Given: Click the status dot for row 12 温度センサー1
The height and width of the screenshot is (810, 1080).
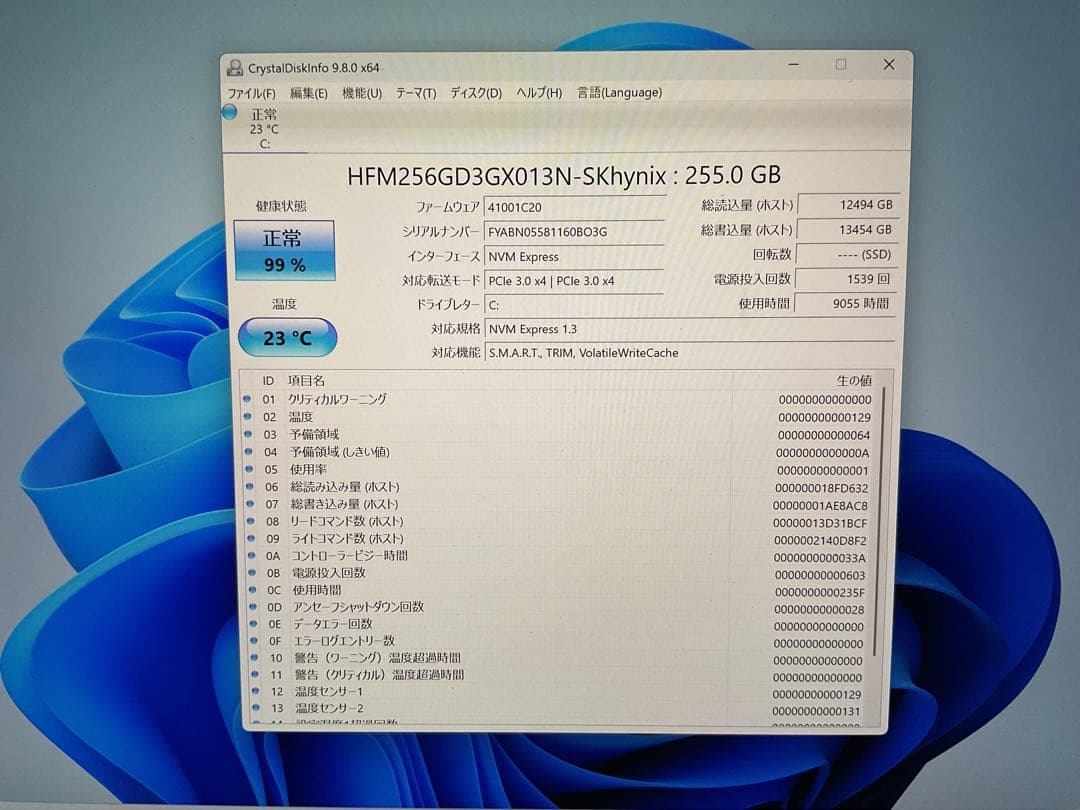Looking at the screenshot, I should point(256,691).
